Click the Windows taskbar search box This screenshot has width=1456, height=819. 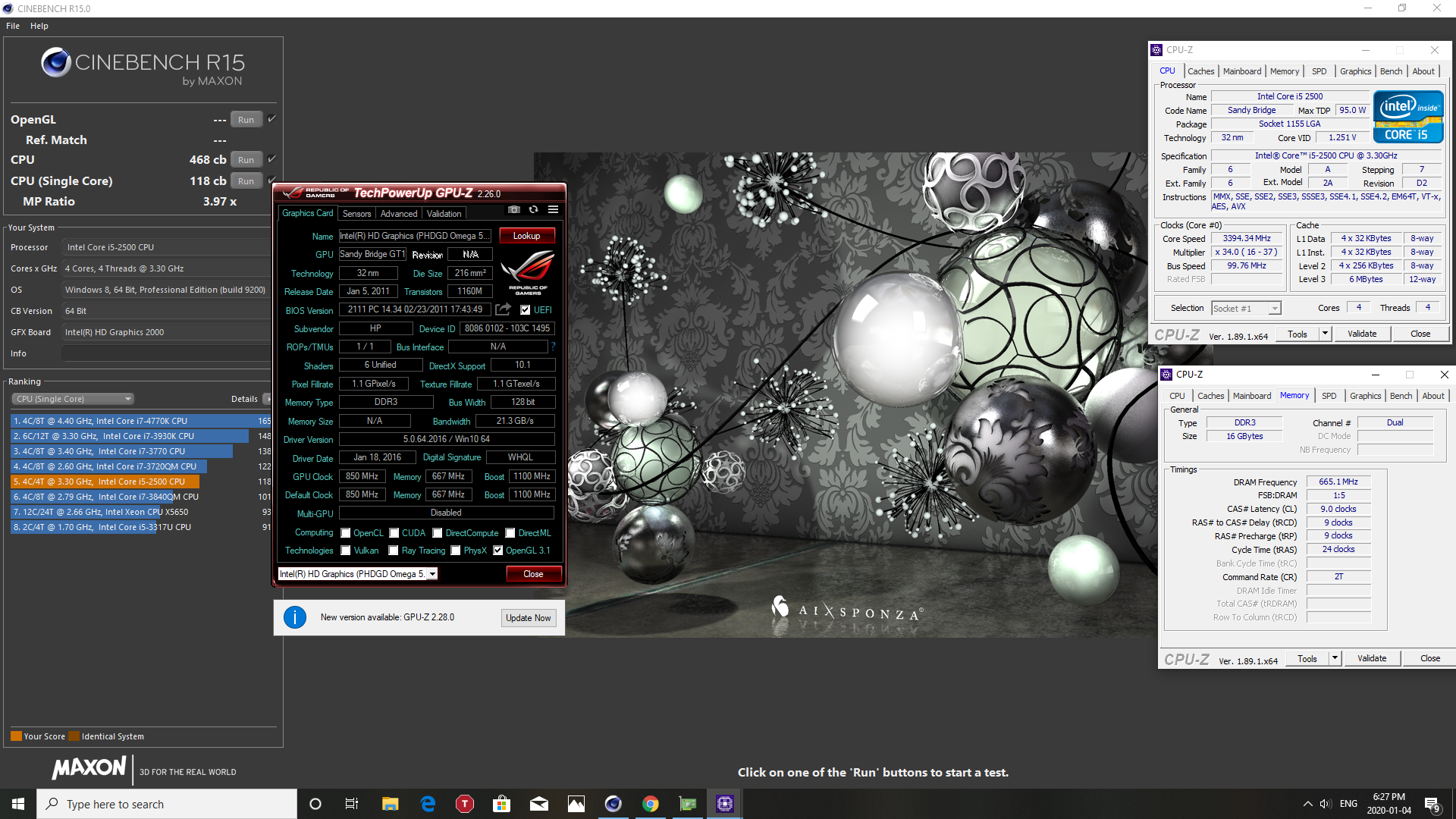coord(167,804)
